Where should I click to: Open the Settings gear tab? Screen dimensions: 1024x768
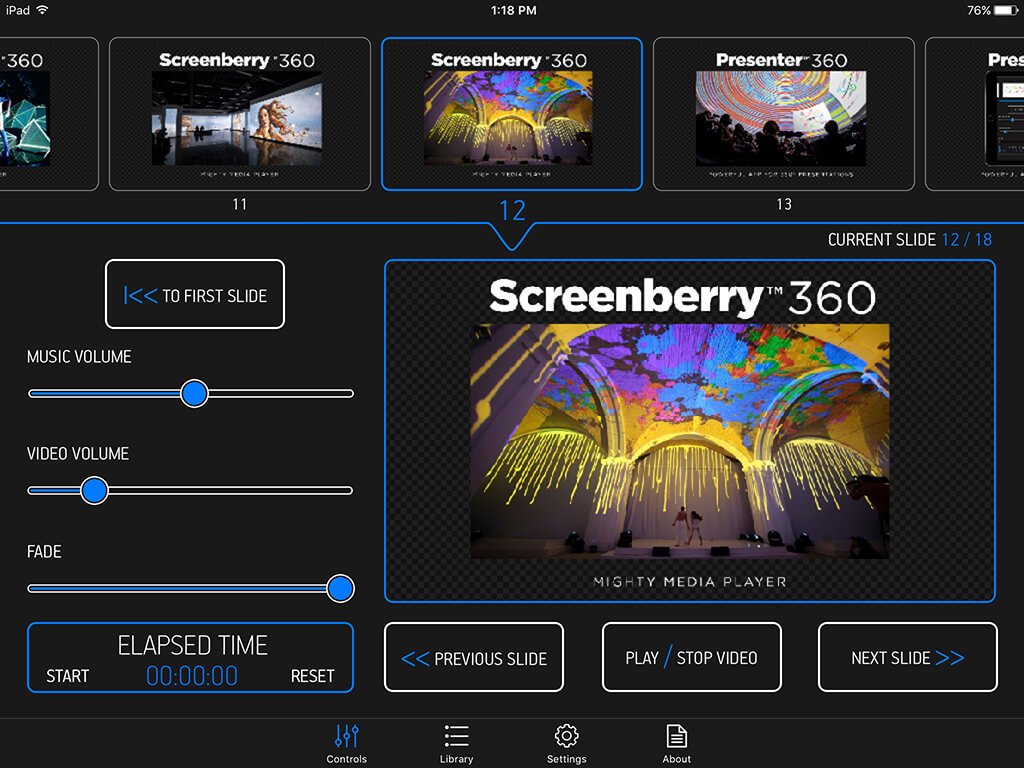pos(566,743)
